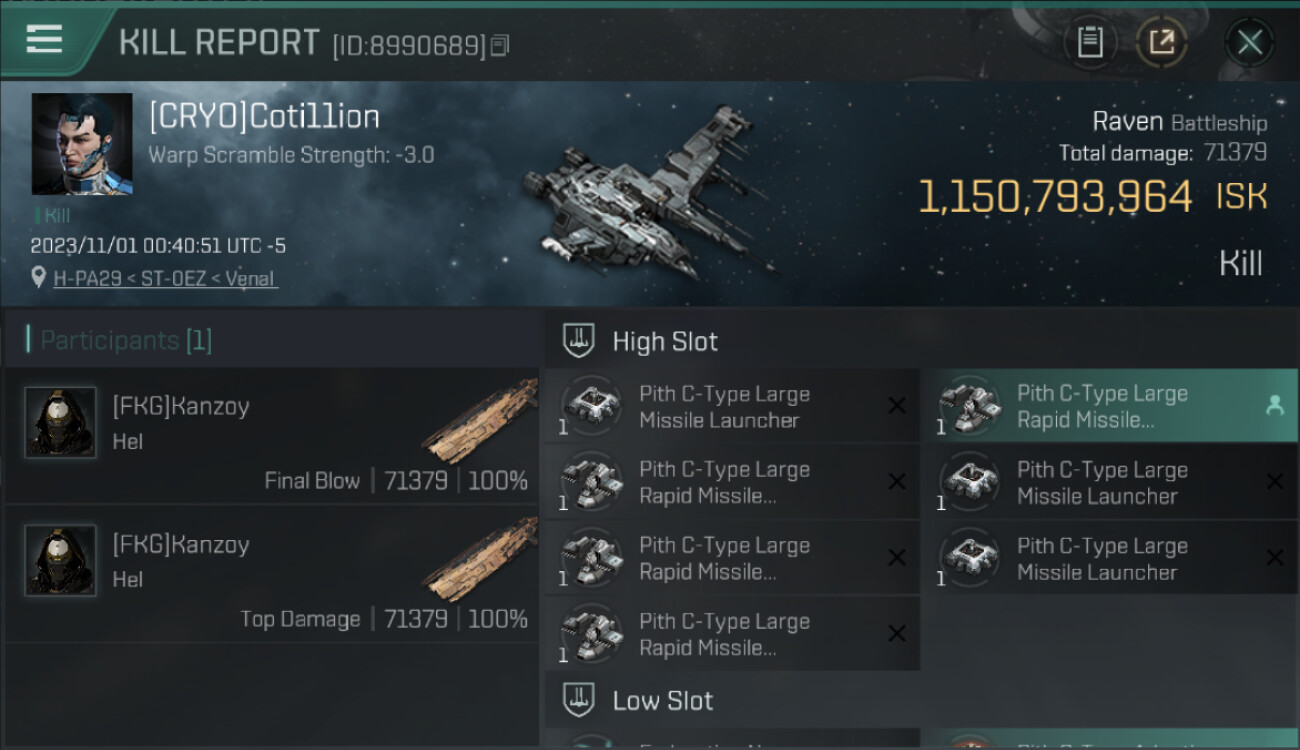1300x750 pixels.
Task: Open the H-PA29 < ST-0EZ < Venal location link
Action: point(165,278)
